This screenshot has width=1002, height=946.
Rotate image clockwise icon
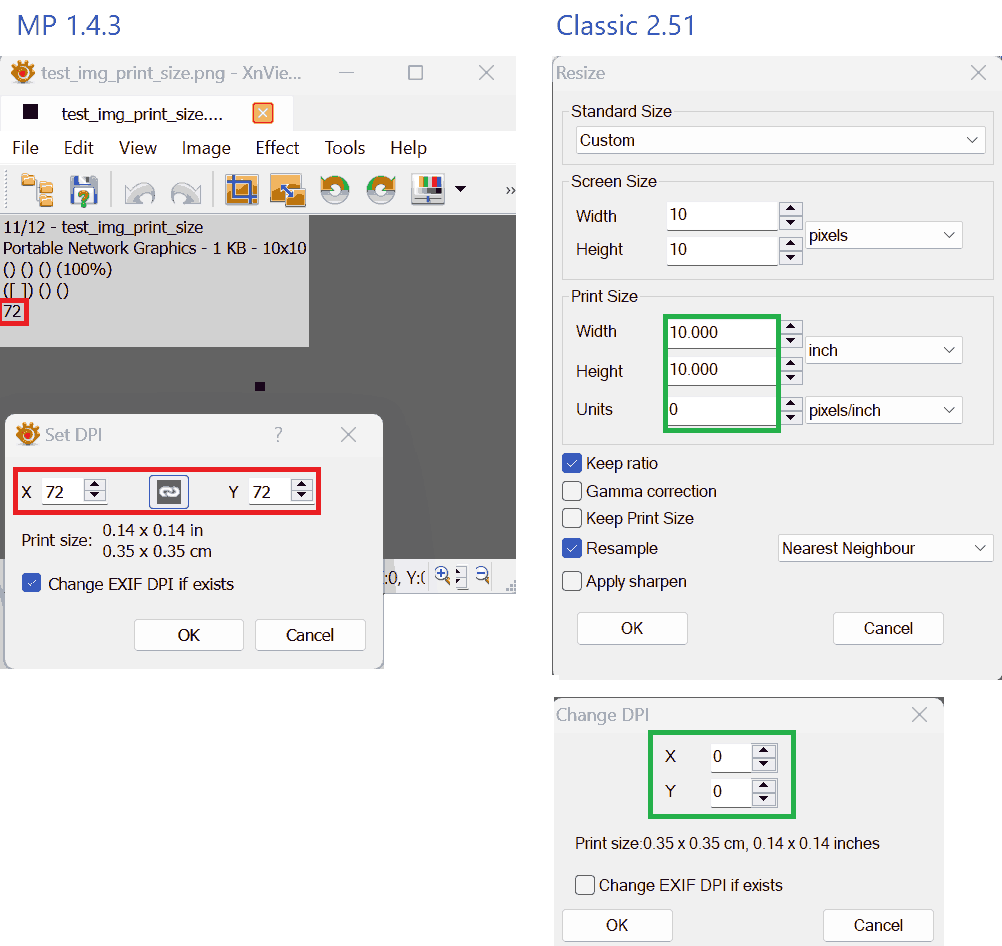point(381,190)
